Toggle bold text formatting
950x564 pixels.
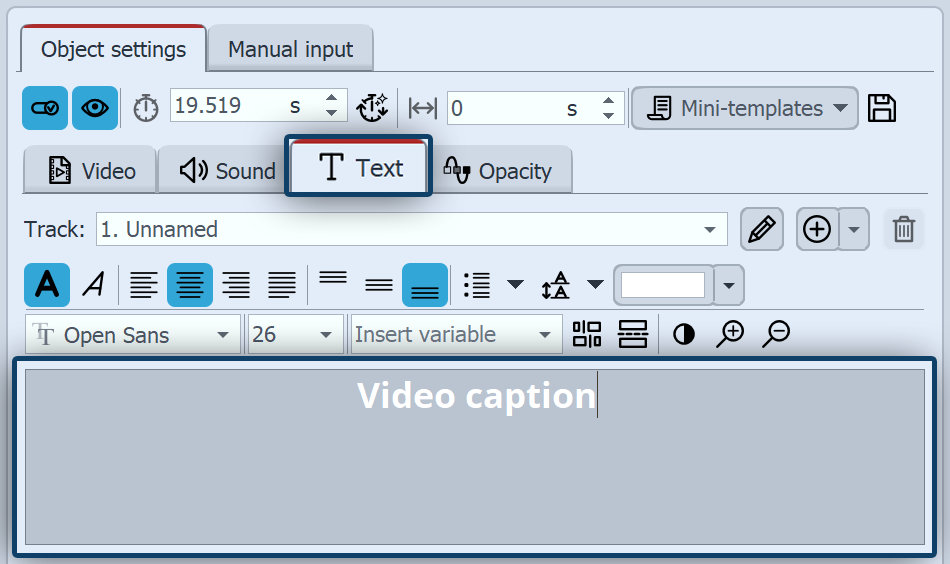pos(47,285)
